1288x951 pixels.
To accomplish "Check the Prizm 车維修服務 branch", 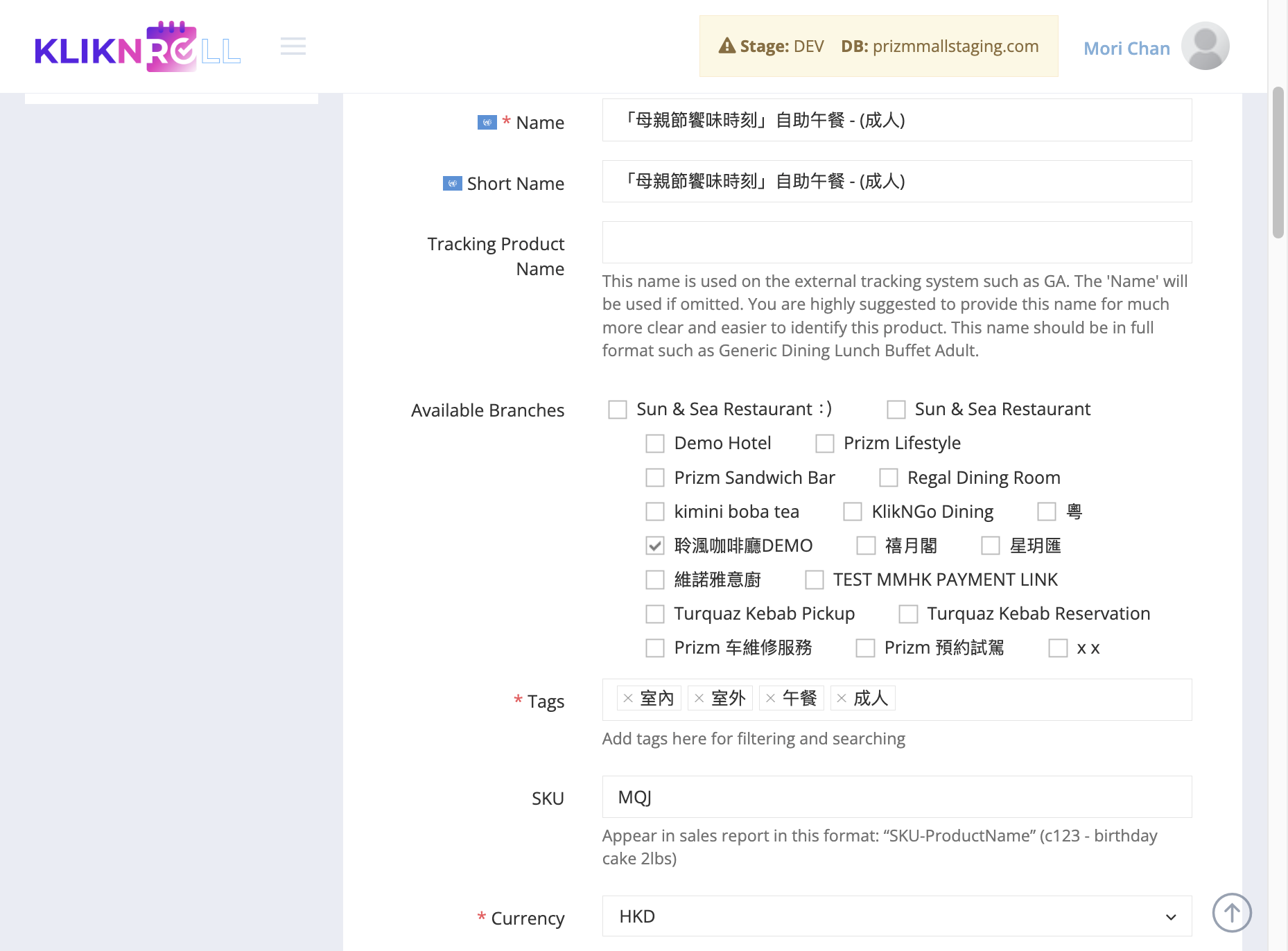I will pos(655,648).
